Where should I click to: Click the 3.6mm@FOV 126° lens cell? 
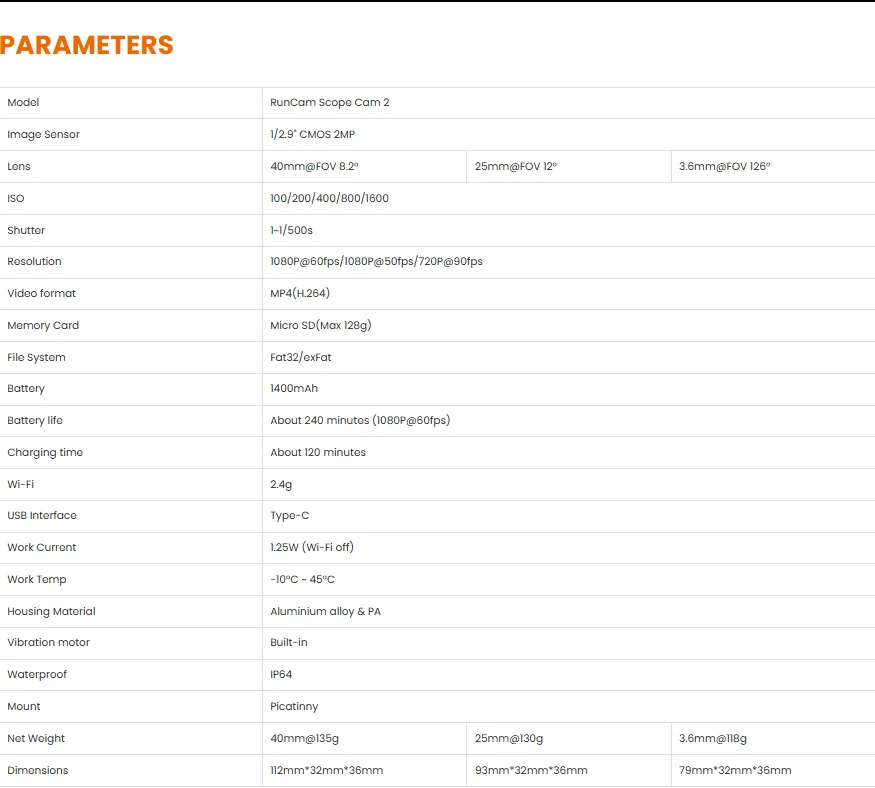pyautogui.click(x=724, y=166)
